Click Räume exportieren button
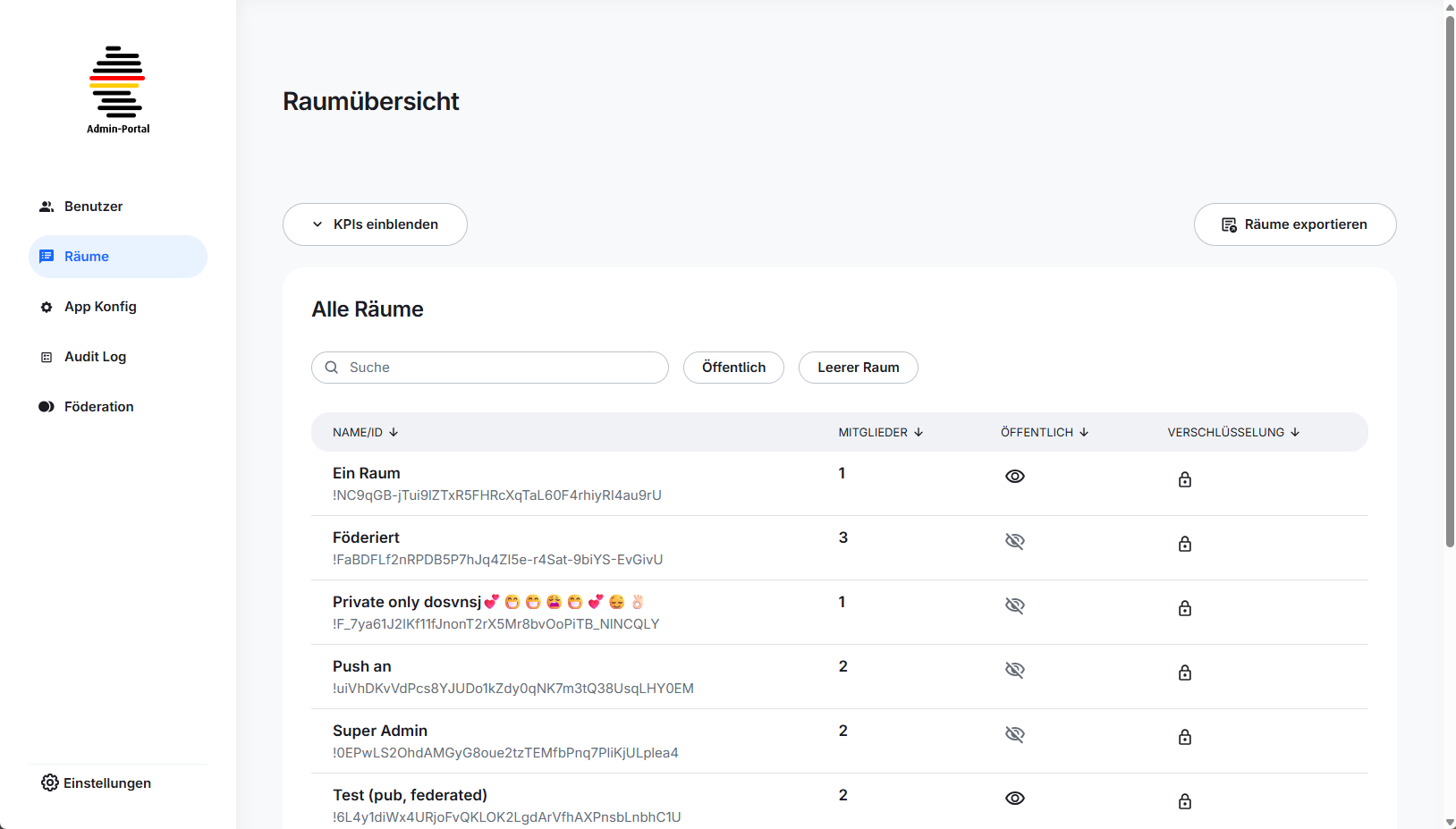The image size is (1456, 829). click(1295, 224)
